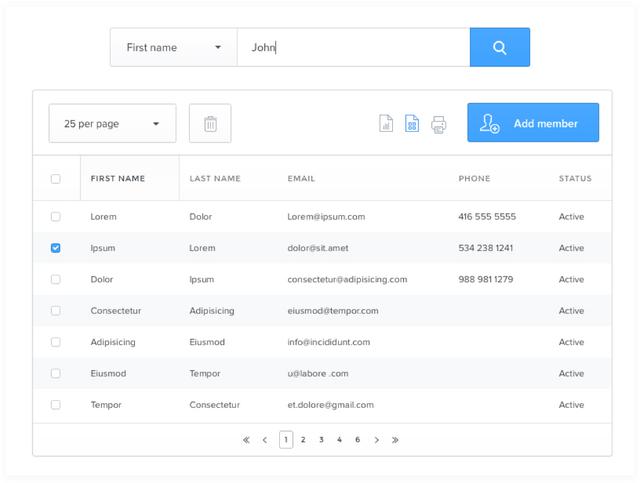Go to previous page using single chevron
The image size is (640, 483).
tap(265, 440)
